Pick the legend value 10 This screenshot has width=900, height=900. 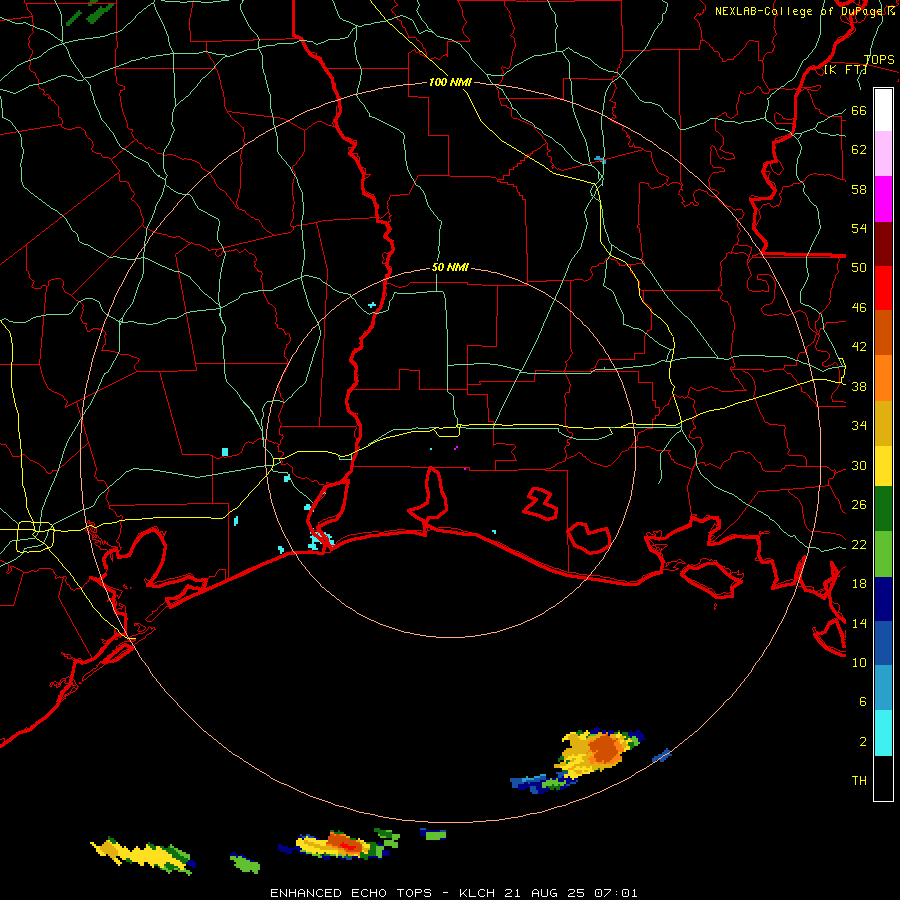point(859,662)
